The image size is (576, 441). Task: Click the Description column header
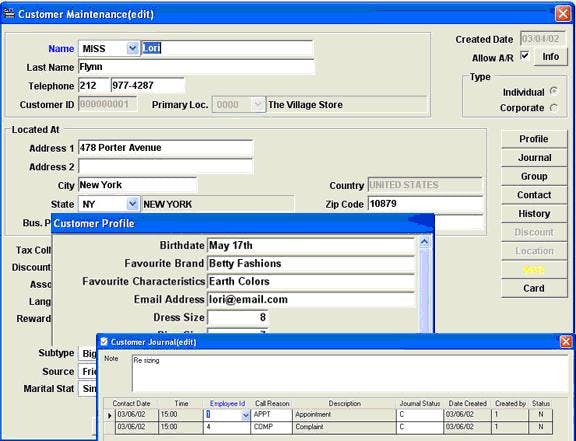(345, 404)
